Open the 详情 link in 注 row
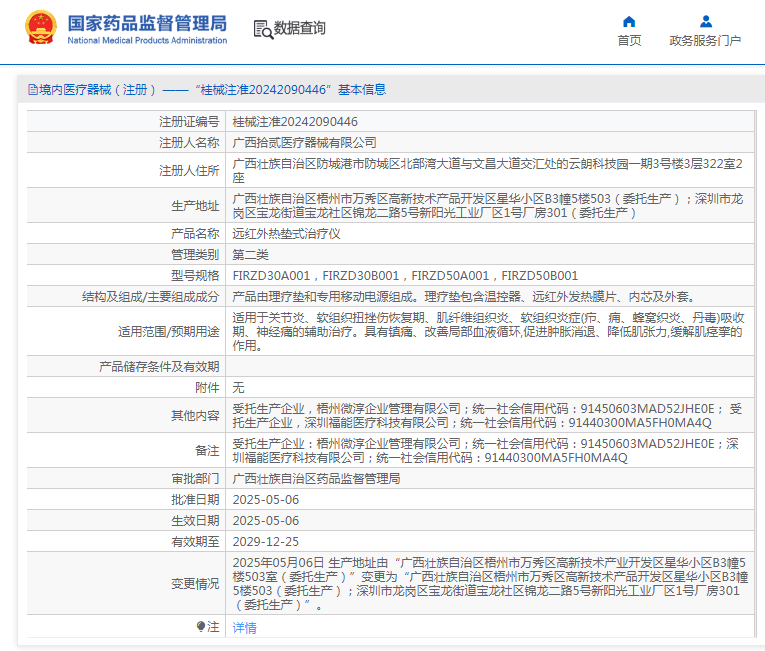Image resolution: width=765 pixels, height=651 pixels. coord(244,628)
